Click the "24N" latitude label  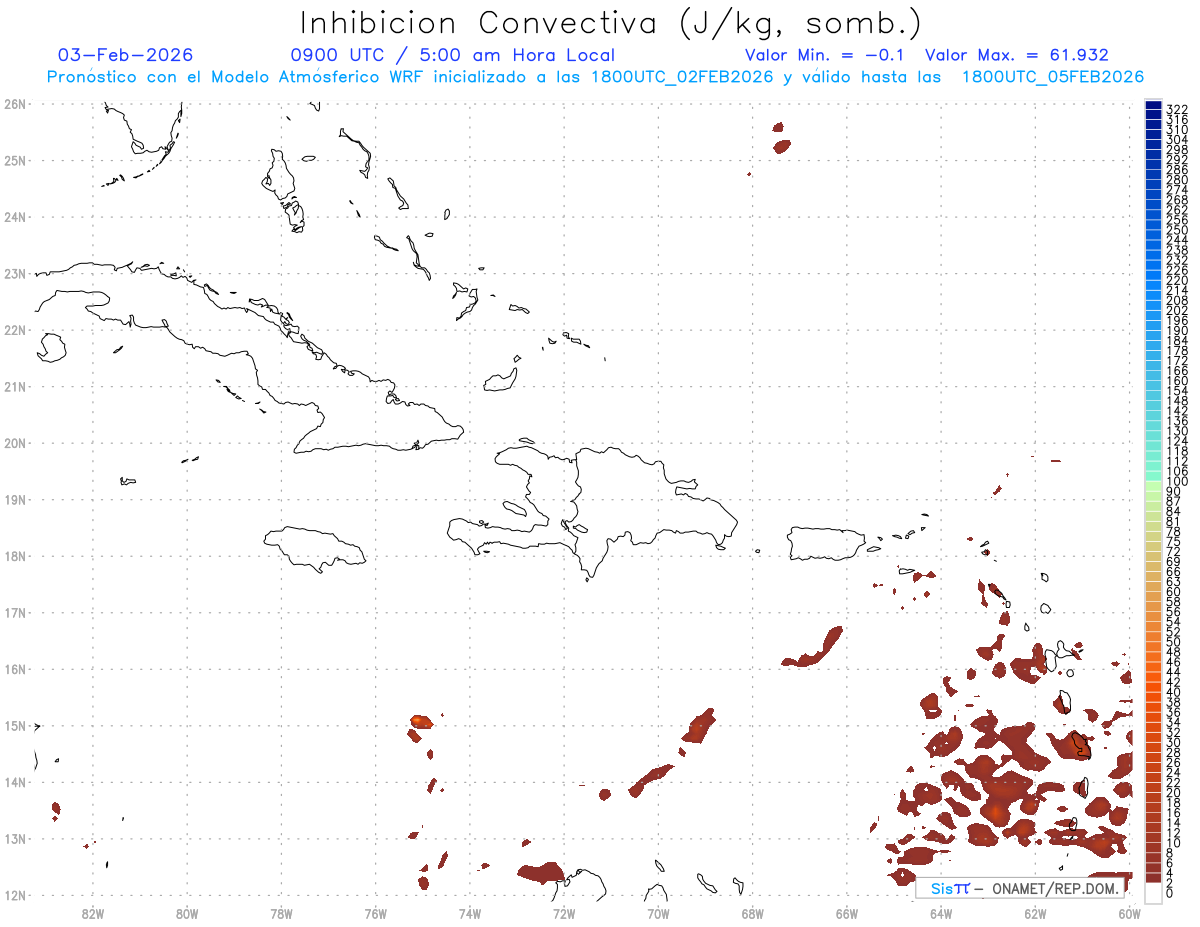tap(15, 217)
